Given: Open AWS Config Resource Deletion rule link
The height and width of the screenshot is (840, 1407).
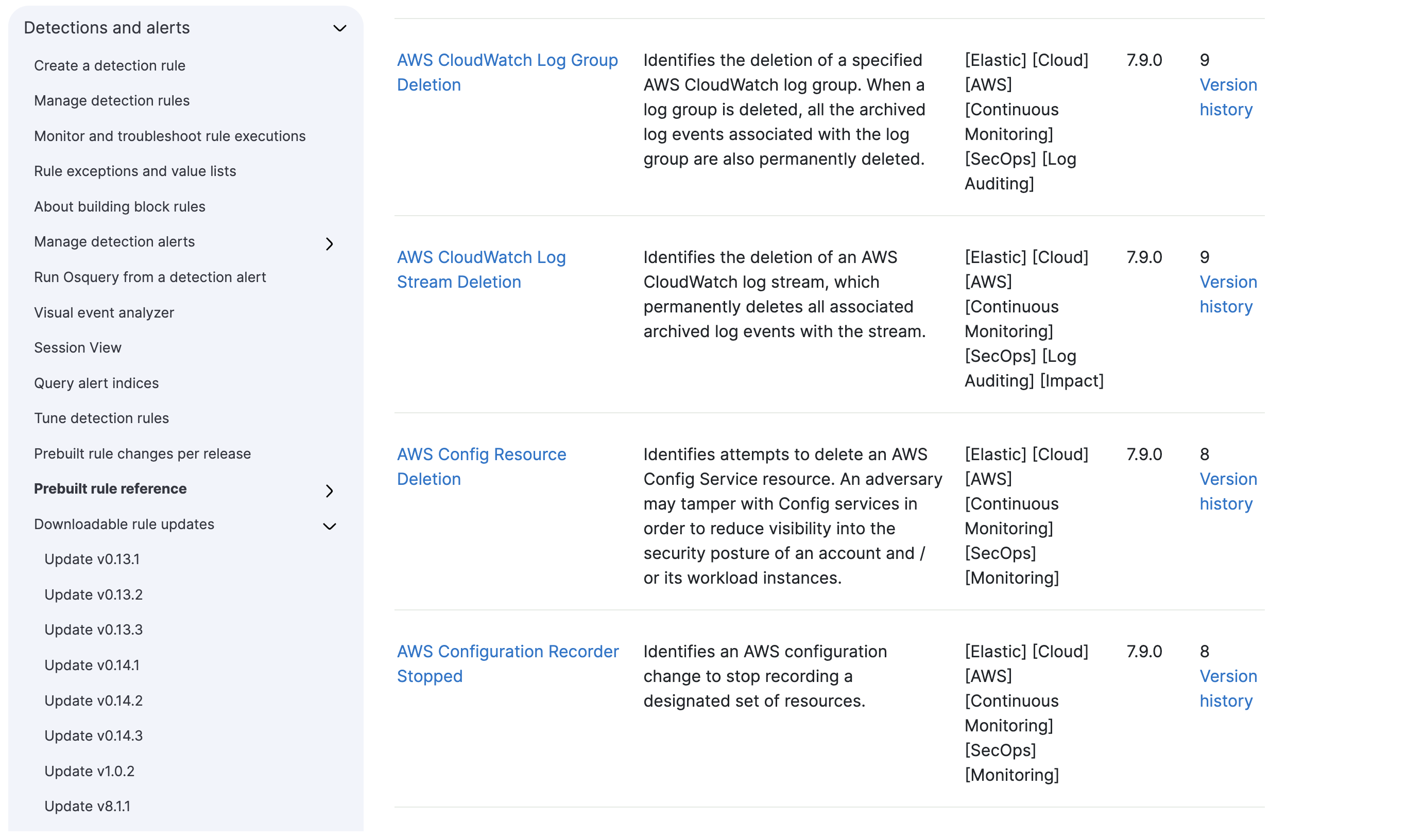Looking at the screenshot, I should pyautogui.click(x=481, y=466).
